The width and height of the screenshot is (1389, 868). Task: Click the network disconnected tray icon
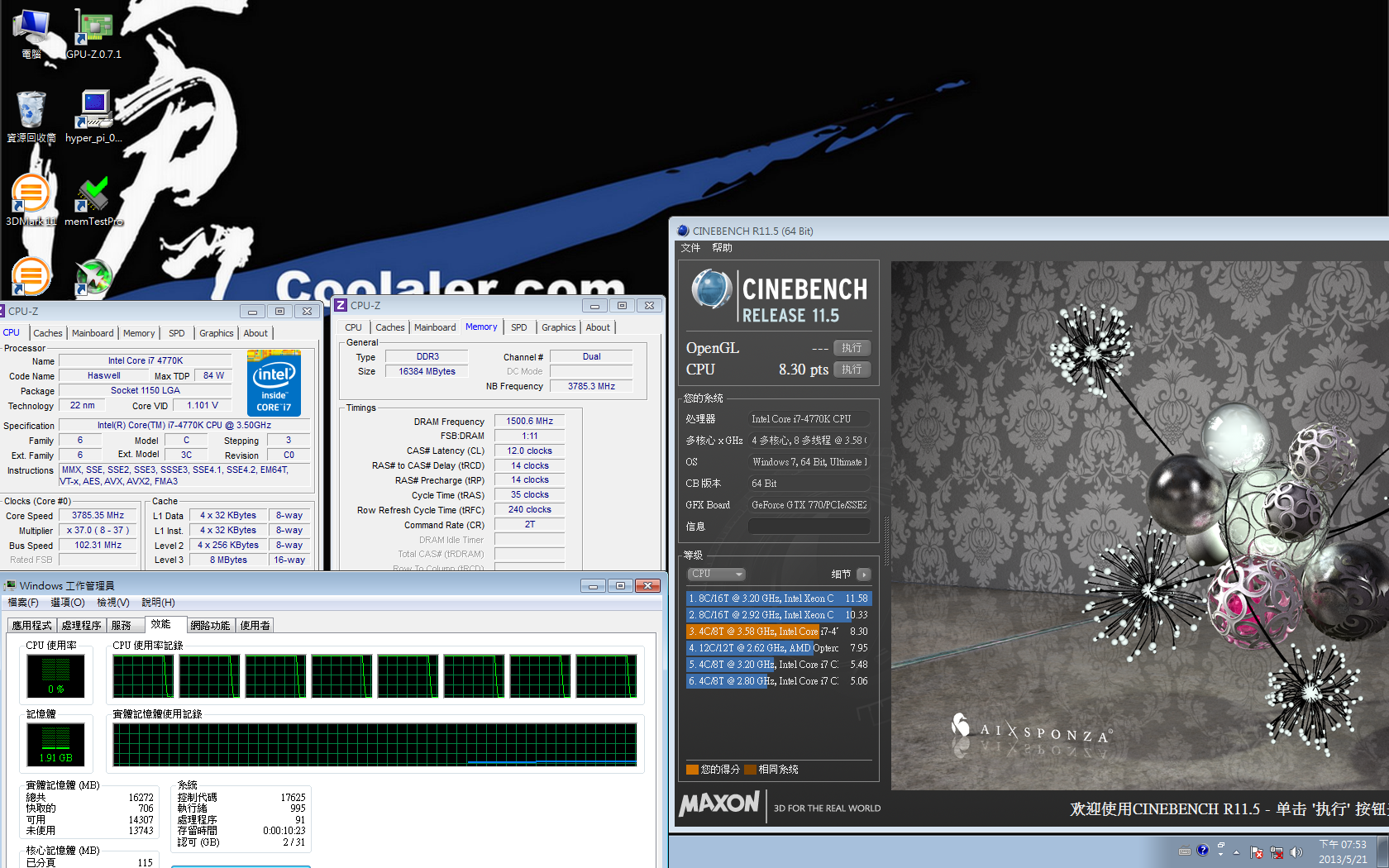pos(1277,851)
